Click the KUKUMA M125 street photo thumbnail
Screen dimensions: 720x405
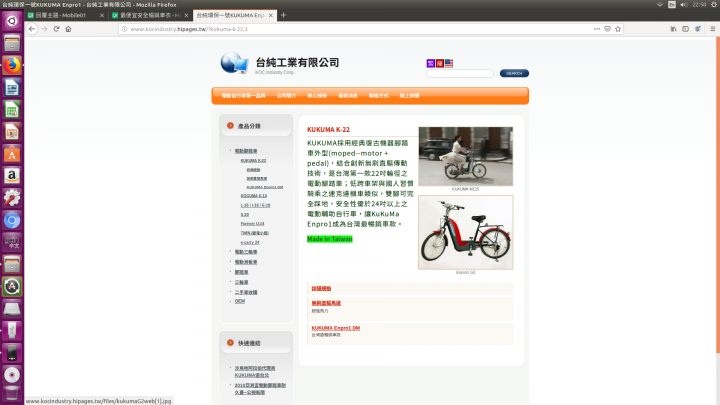click(x=466, y=156)
